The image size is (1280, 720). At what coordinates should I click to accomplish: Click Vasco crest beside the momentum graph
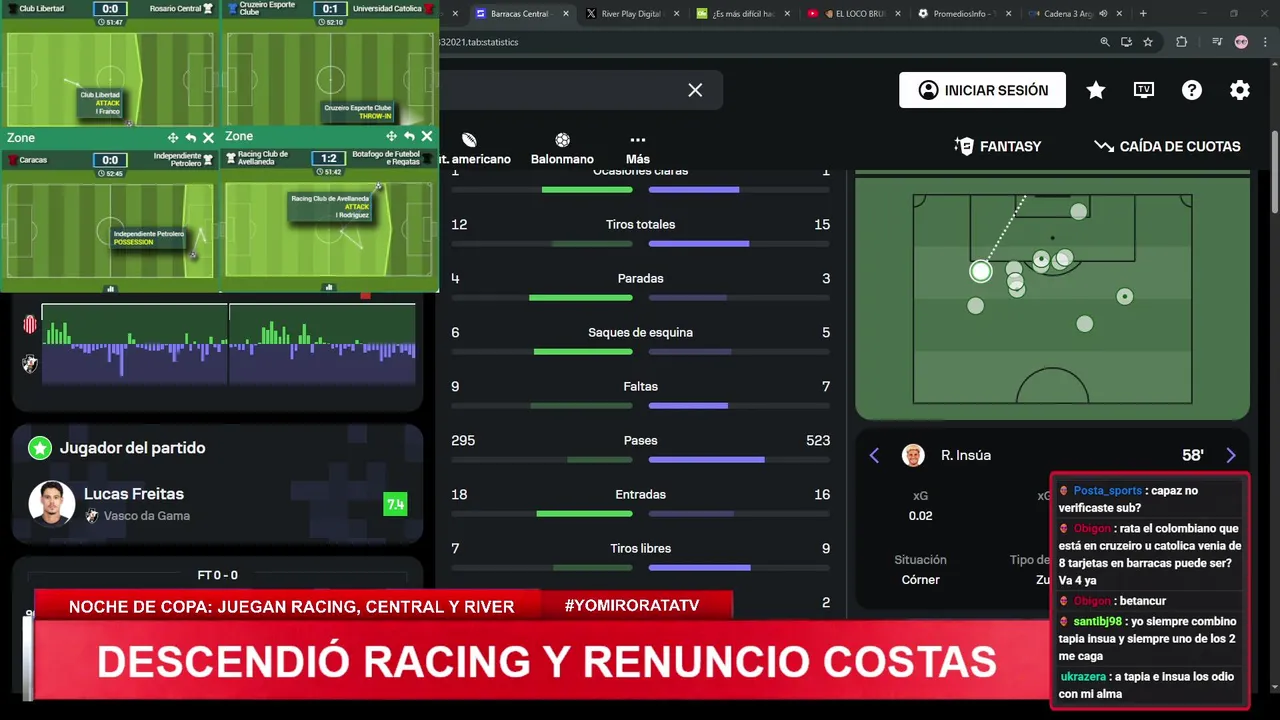pos(30,364)
